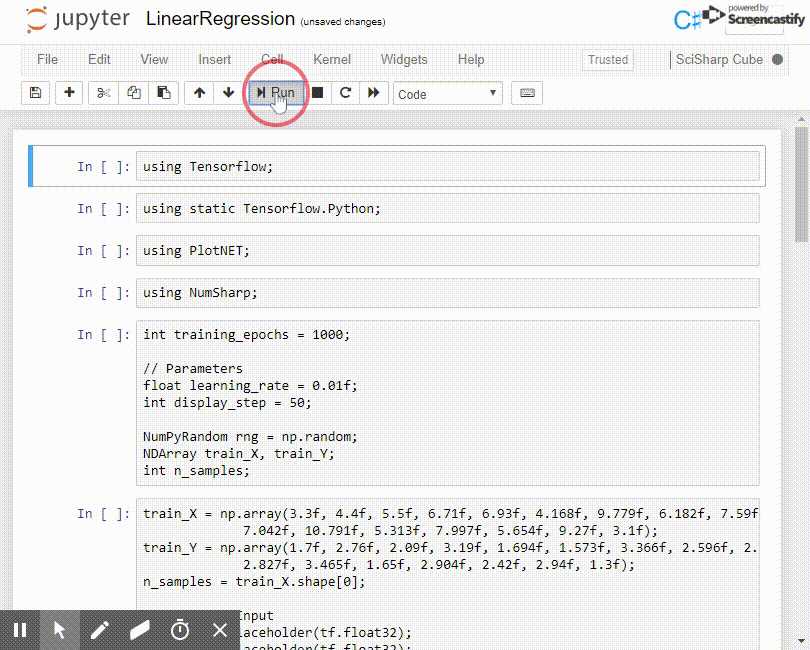Copy the selected cells with the copy icon

pos(134,93)
